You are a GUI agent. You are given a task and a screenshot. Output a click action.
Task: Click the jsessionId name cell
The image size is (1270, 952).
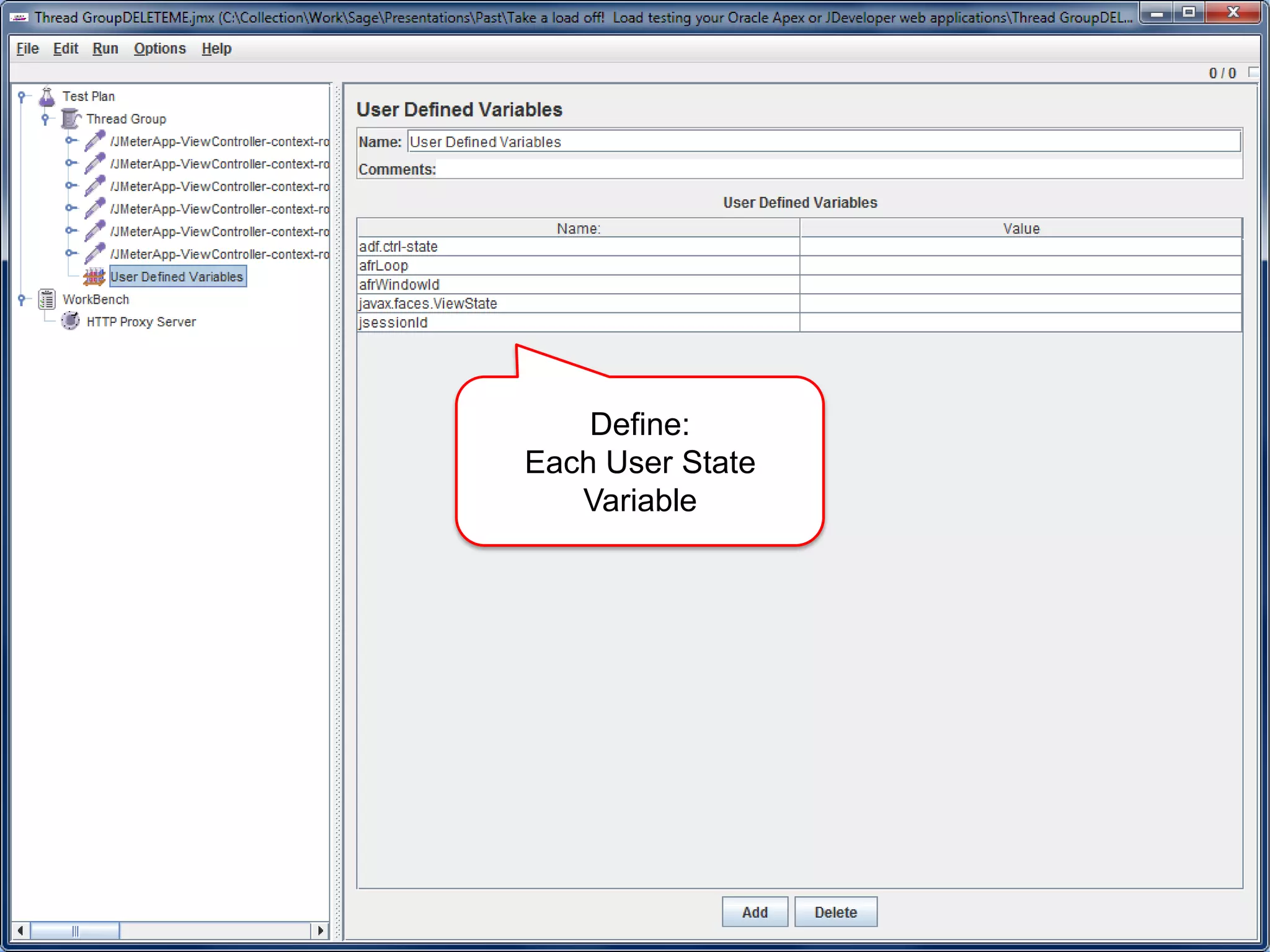tap(578, 322)
